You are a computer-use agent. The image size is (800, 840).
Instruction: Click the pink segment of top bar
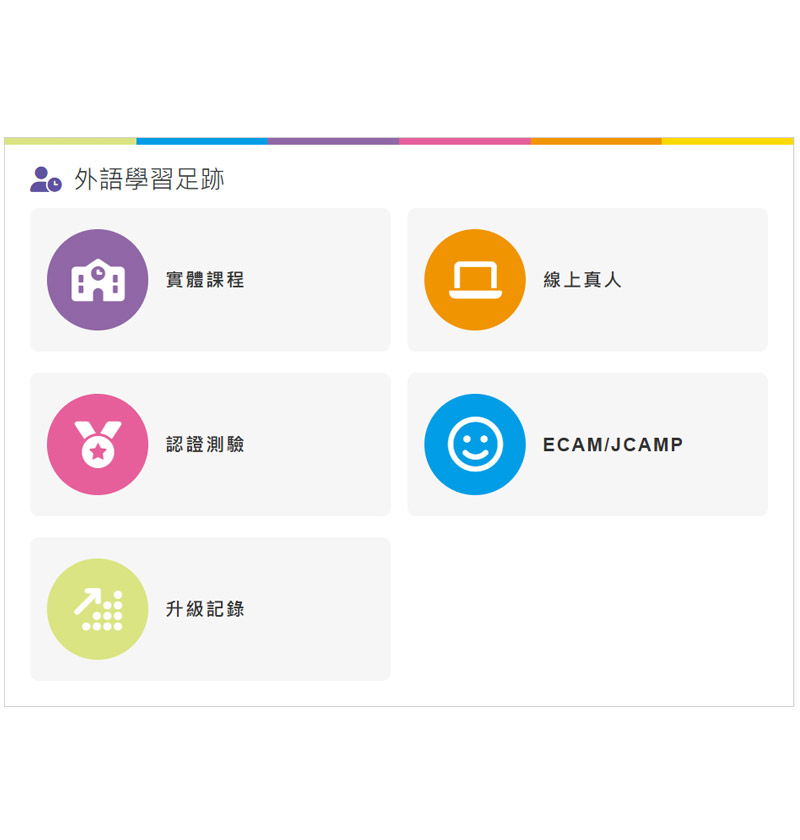coord(464,141)
